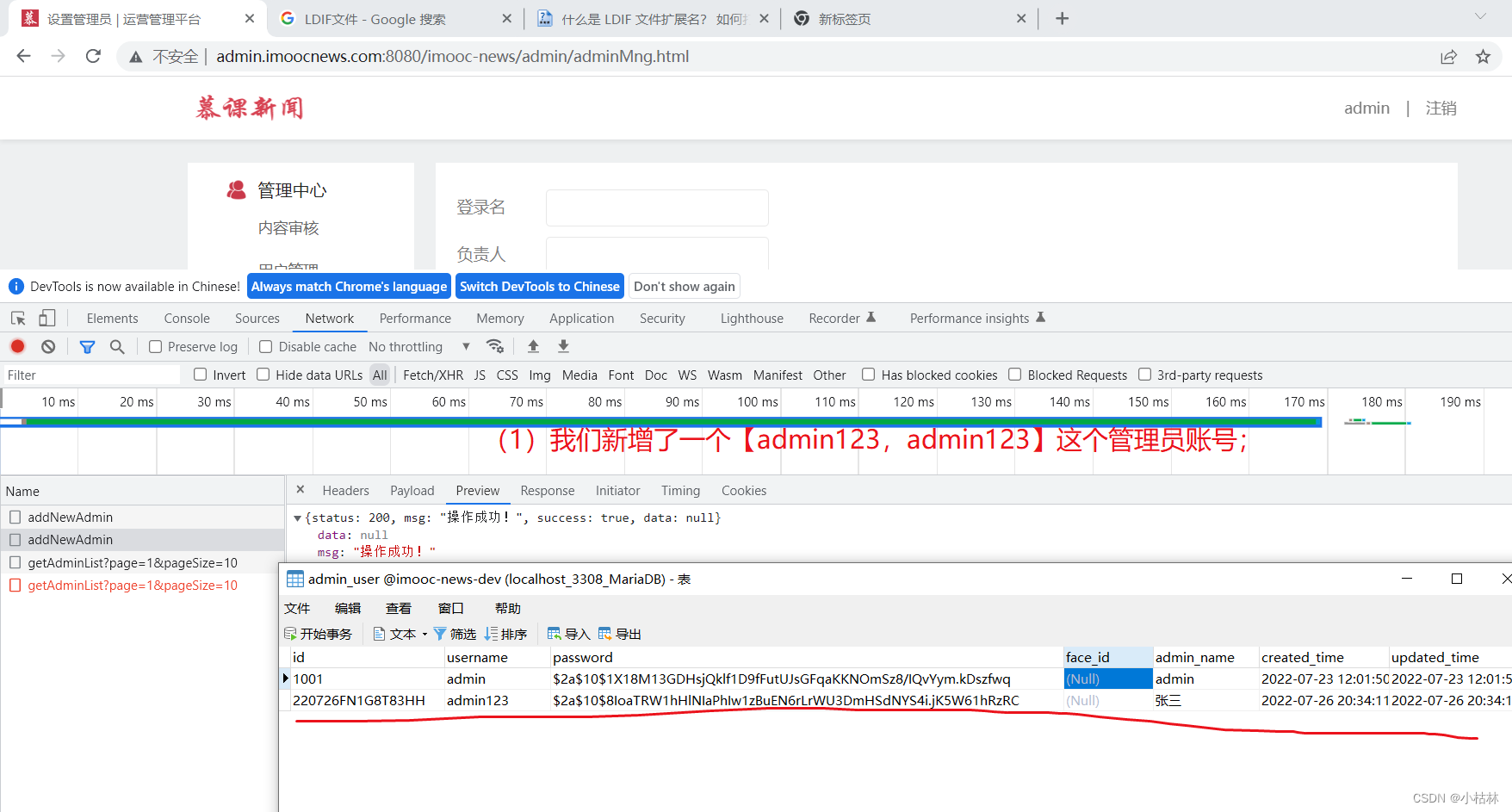Open 文件 menu in database window
The image size is (1512, 812).
pyautogui.click(x=297, y=608)
